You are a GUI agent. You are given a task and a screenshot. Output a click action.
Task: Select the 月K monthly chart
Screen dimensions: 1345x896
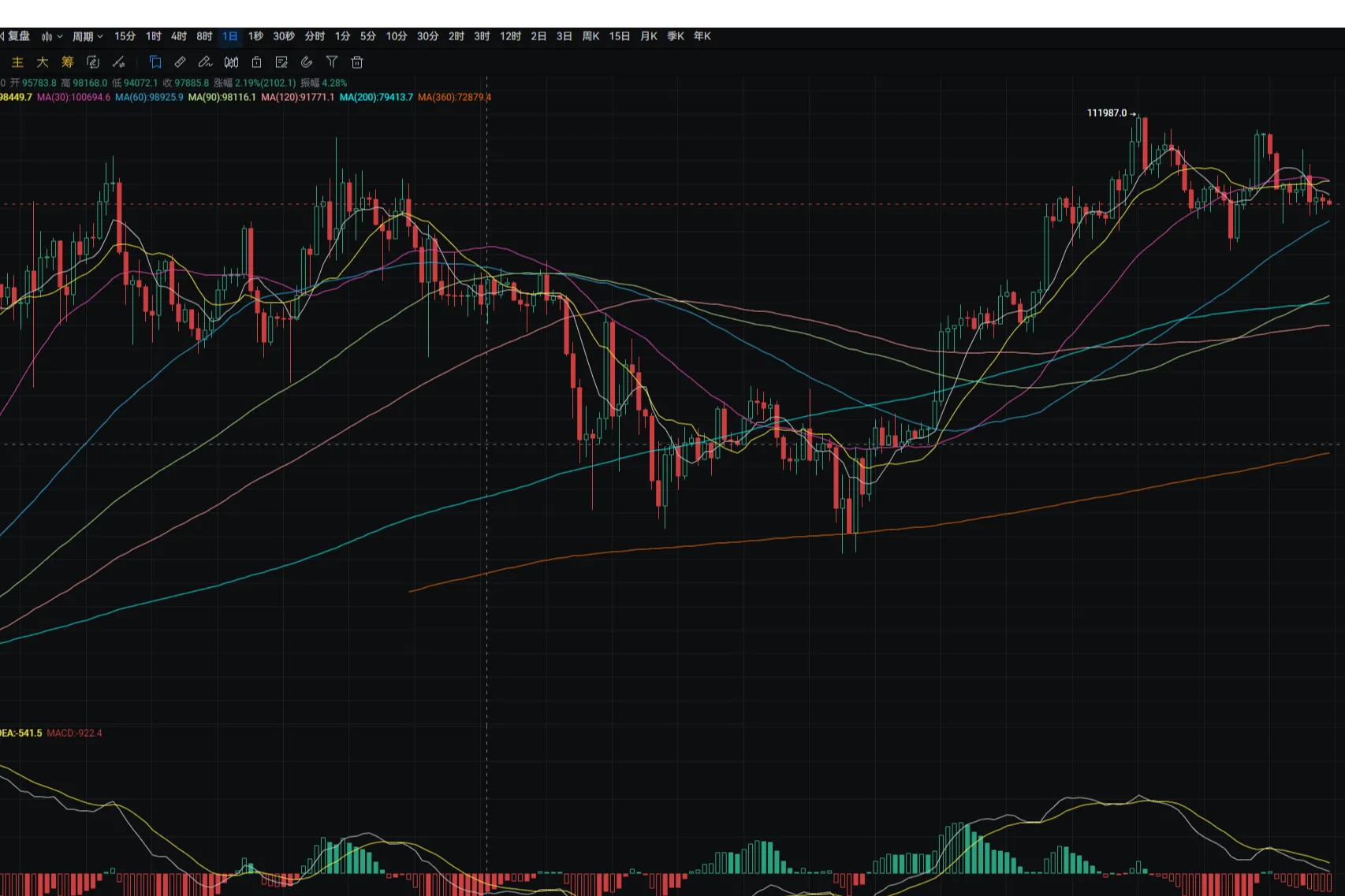point(649,36)
